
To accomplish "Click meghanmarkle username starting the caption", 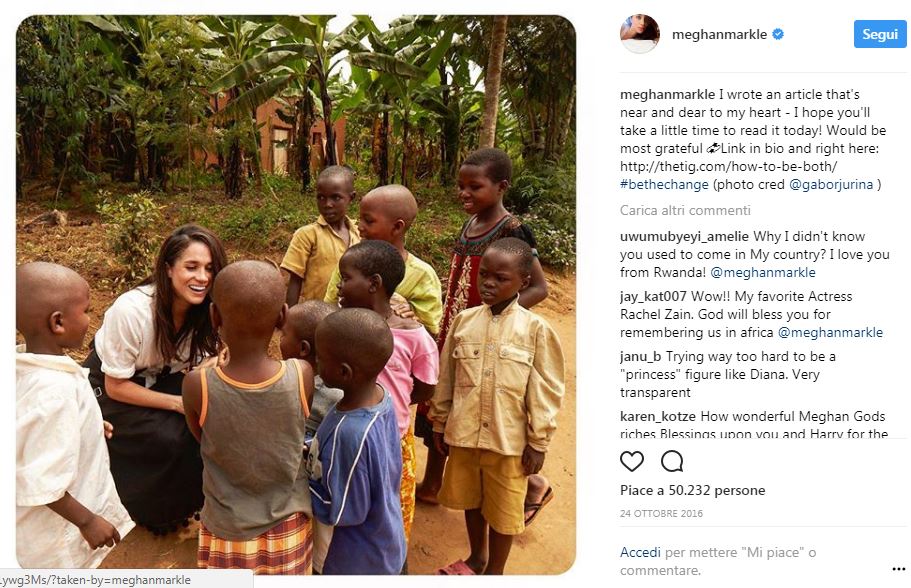I will [x=666, y=95].
